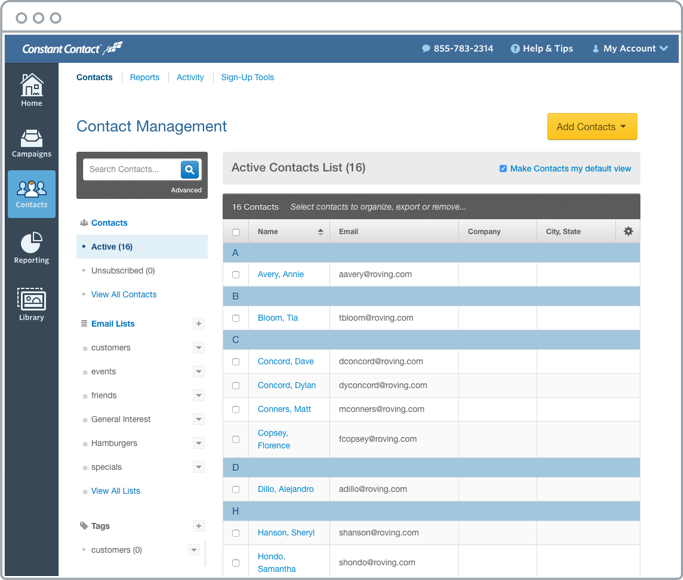Click the plus icon beside Email Lists

click(198, 324)
